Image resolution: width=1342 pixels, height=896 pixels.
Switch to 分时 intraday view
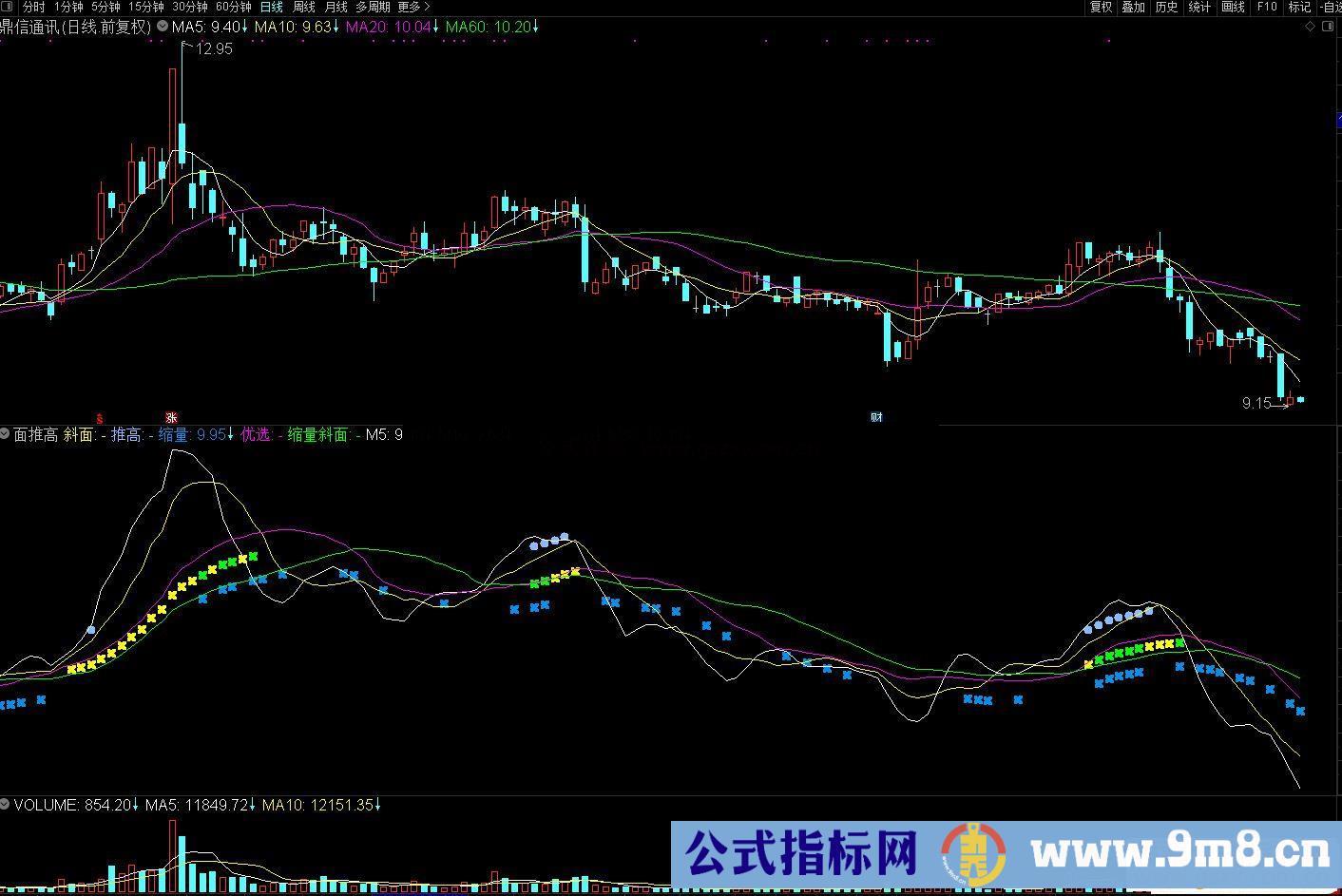click(x=32, y=7)
